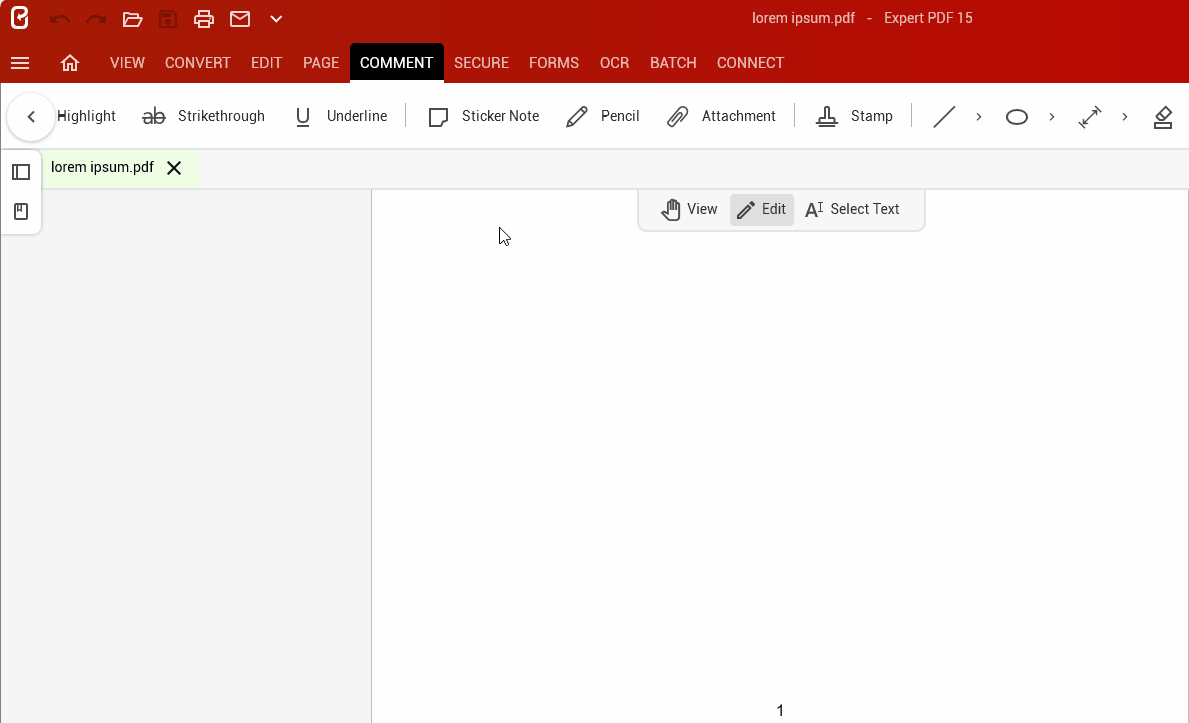This screenshot has width=1189, height=723.
Task: Add an Attachment
Action: 721,116
